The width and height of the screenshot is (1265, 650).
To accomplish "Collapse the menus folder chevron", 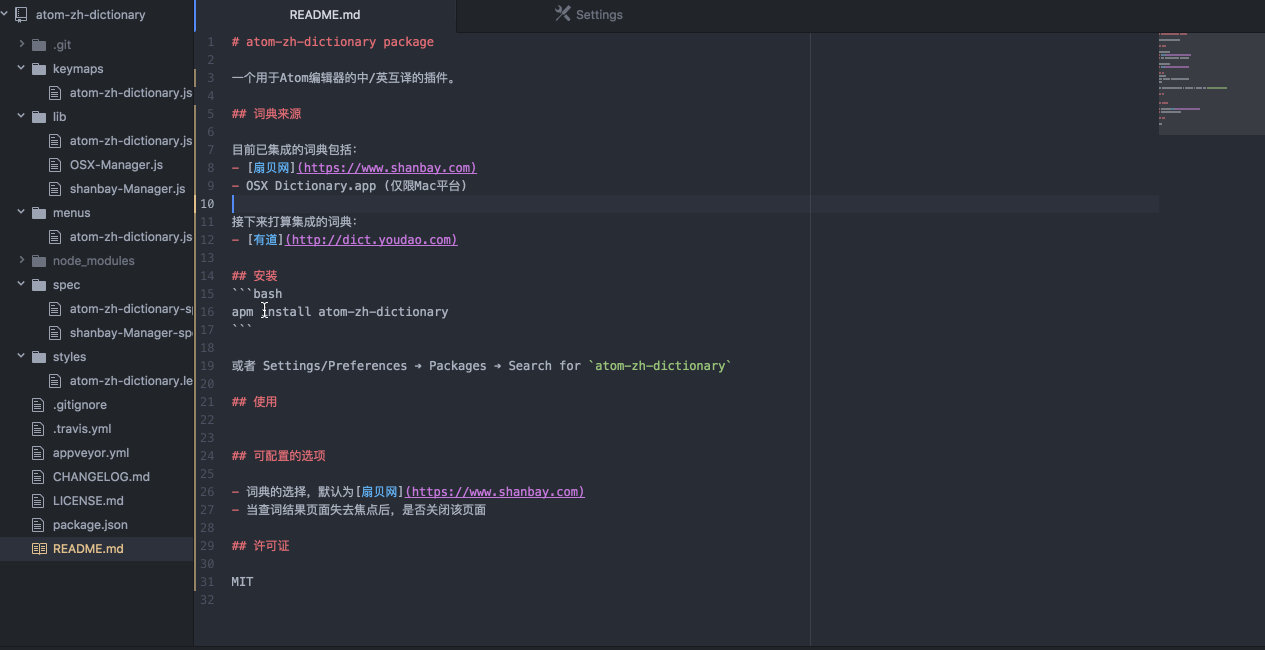I will point(22,213).
